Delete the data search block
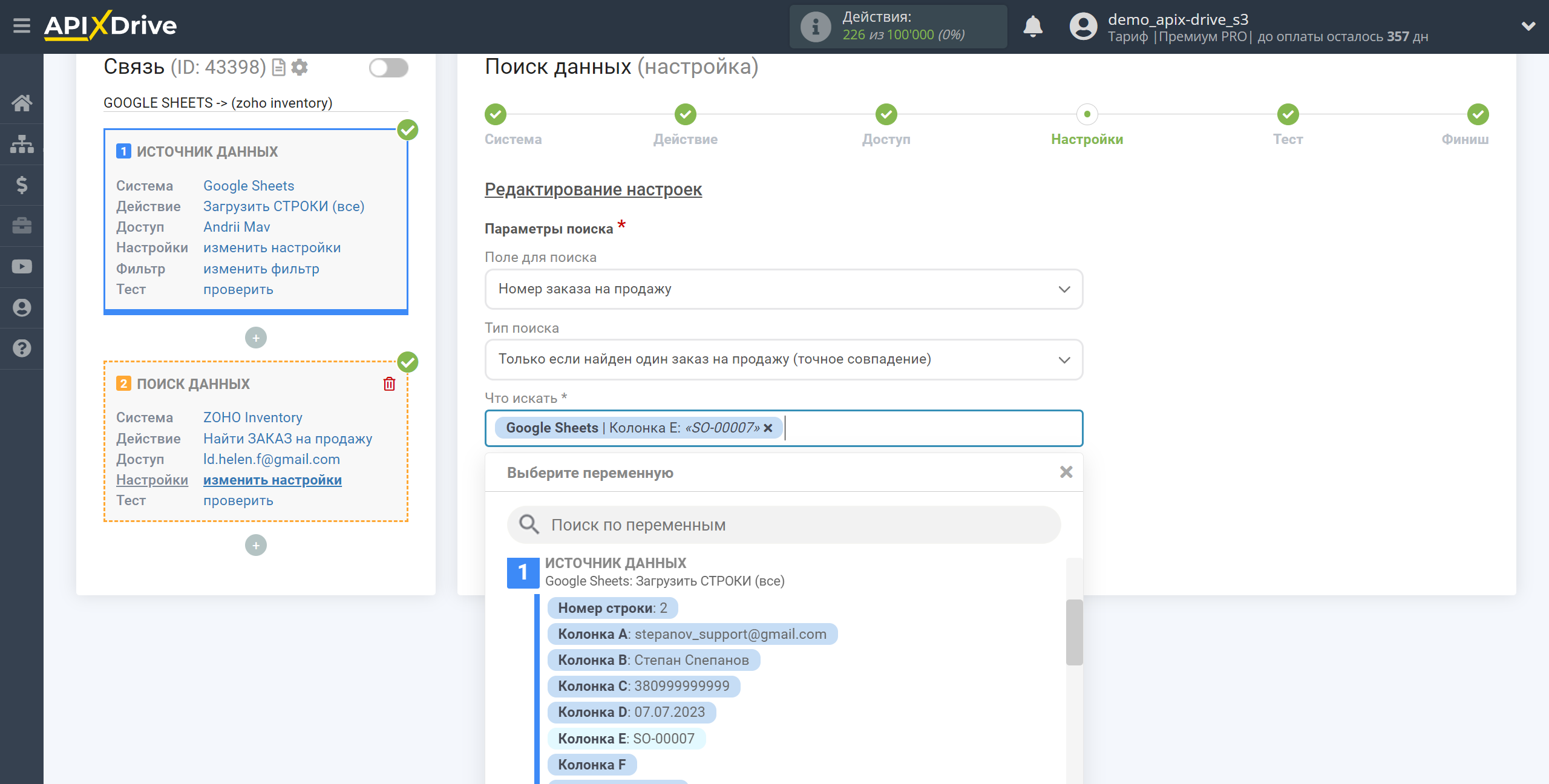 pos(389,384)
